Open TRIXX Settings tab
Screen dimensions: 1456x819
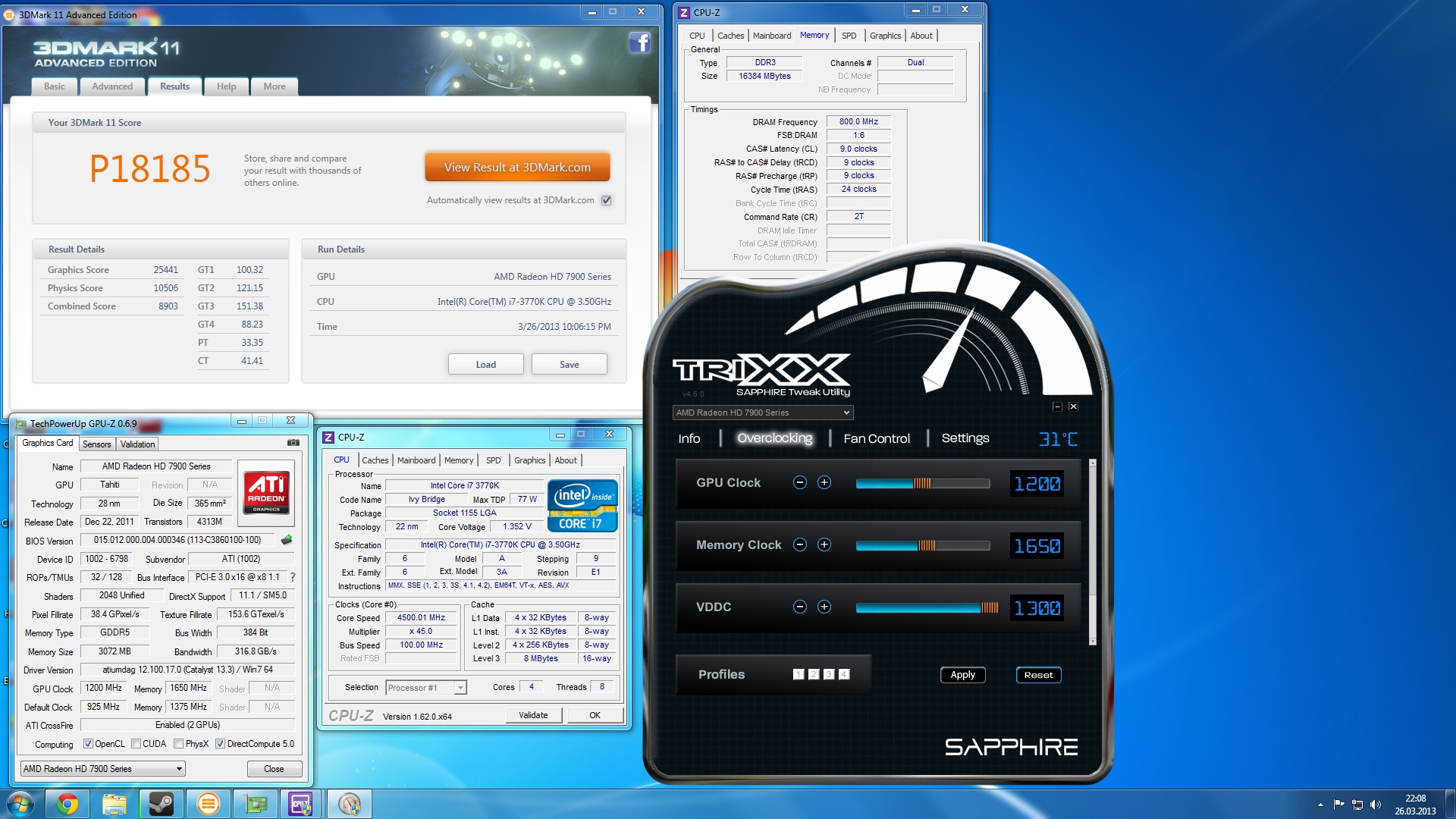965,438
